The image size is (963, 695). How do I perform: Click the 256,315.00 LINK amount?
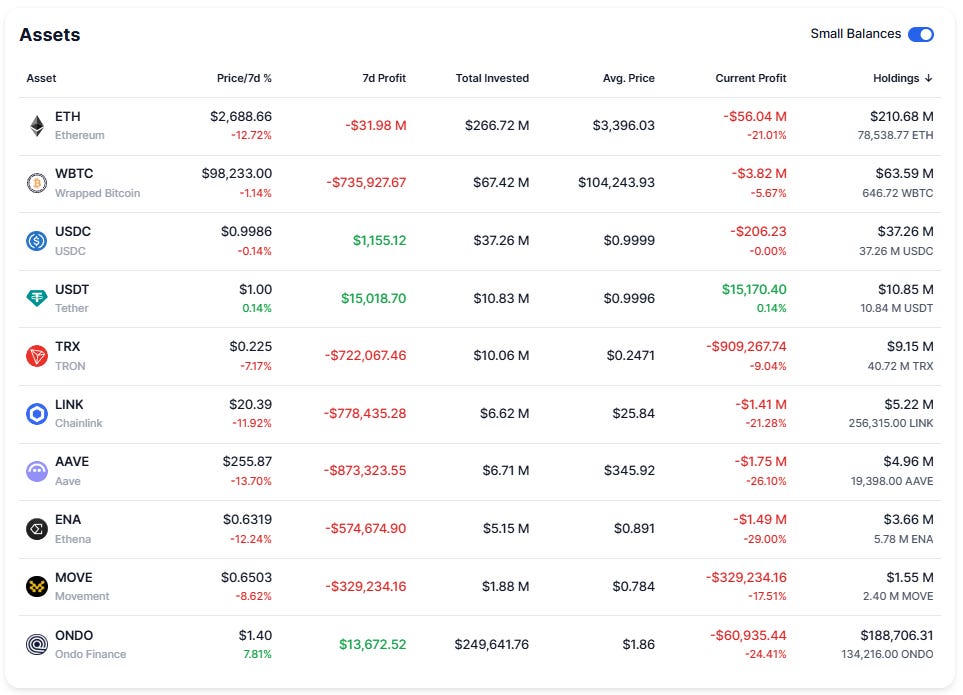(x=891, y=423)
